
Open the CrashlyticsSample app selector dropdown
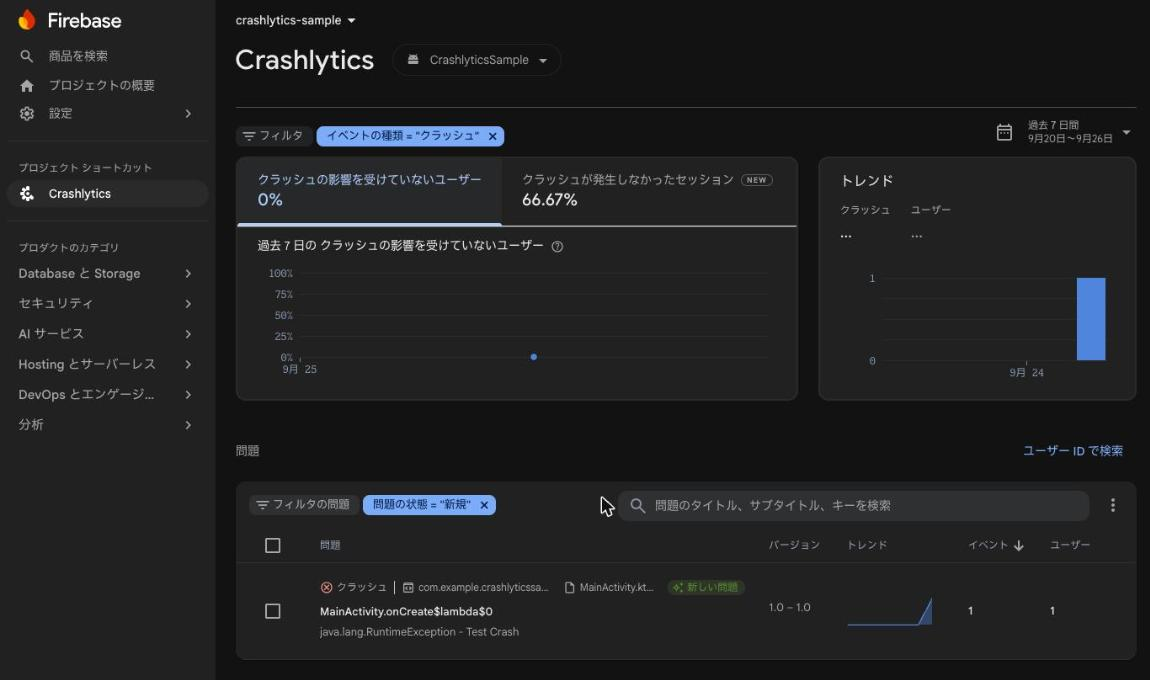pos(477,60)
